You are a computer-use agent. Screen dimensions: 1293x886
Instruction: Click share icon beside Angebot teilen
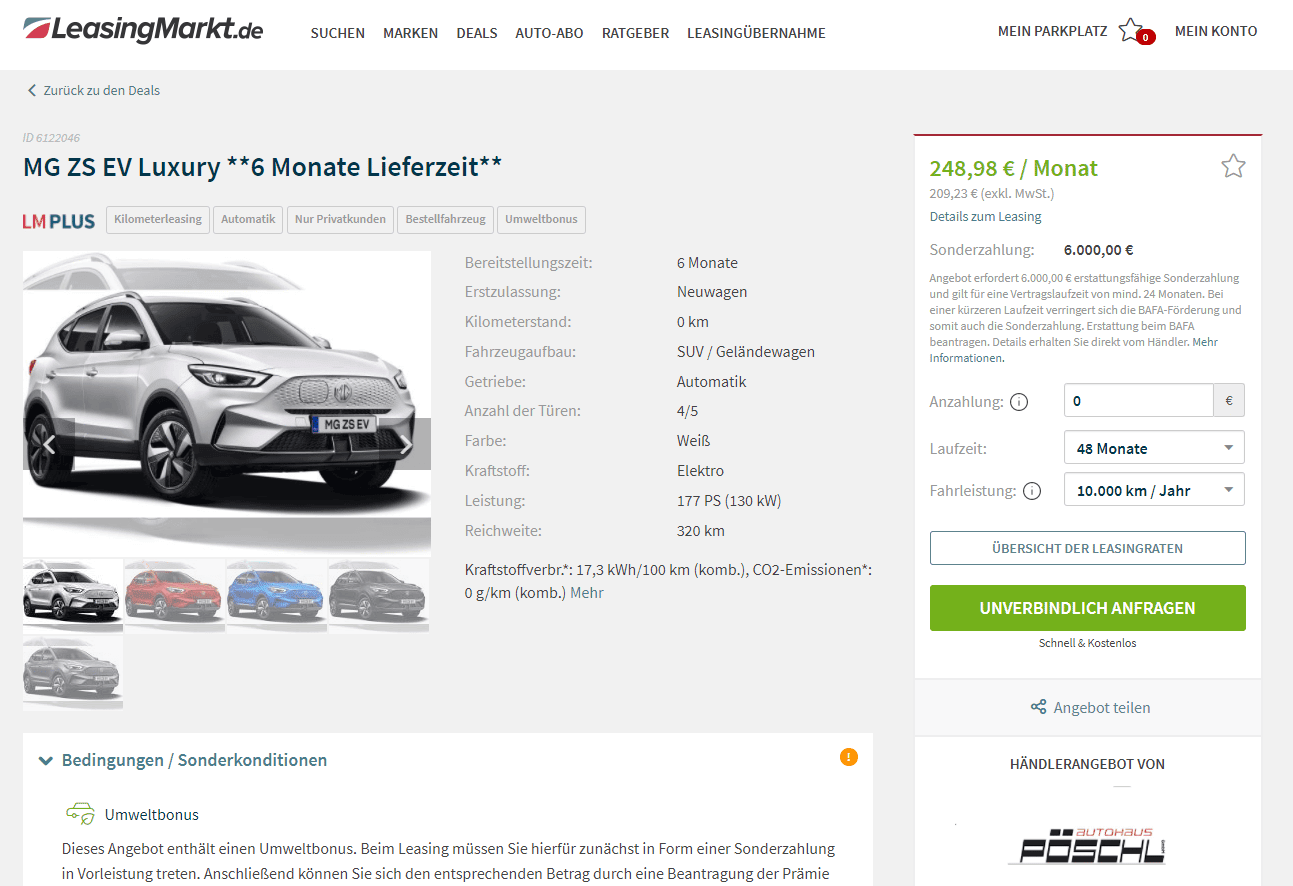tap(1038, 707)
